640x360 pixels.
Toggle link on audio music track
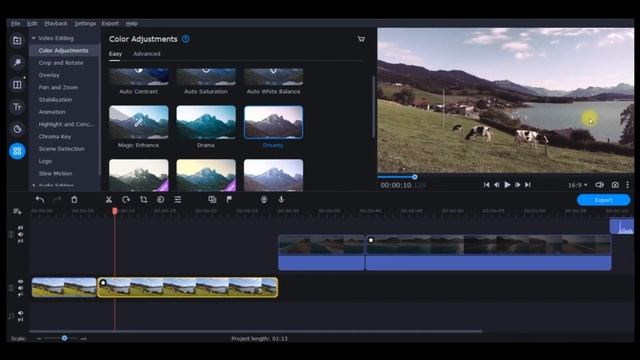pyautogui.click(x=20, y=320)
